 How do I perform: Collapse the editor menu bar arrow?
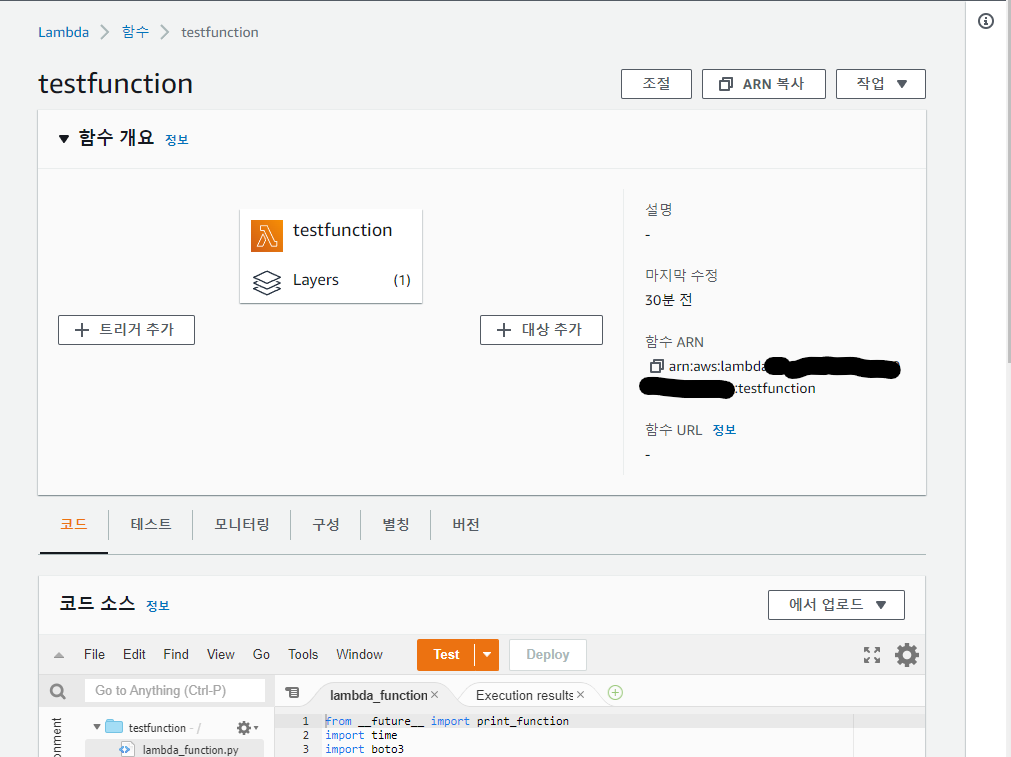click(x=59, y=655)
